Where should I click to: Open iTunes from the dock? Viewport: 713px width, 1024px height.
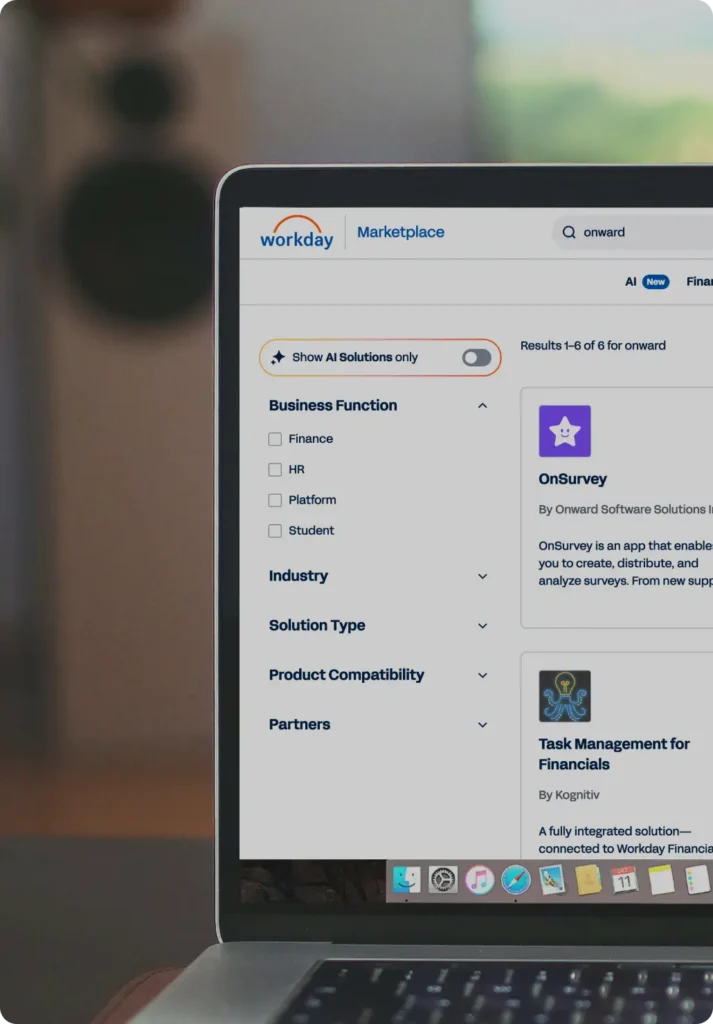pos(480,879)
